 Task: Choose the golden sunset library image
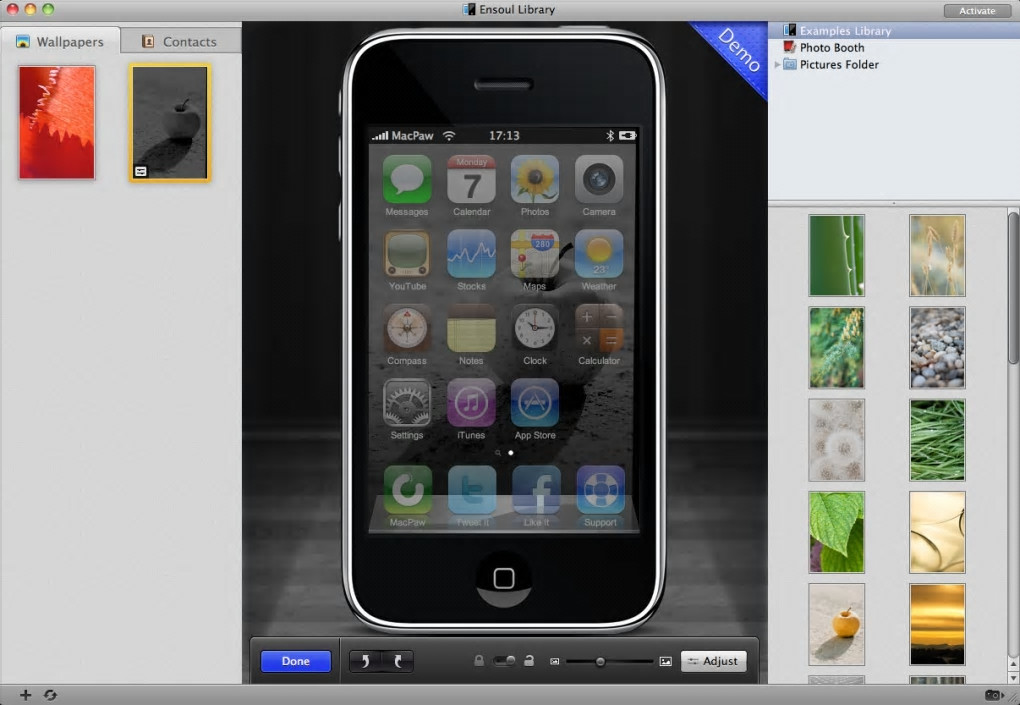(x=937, y=624)
